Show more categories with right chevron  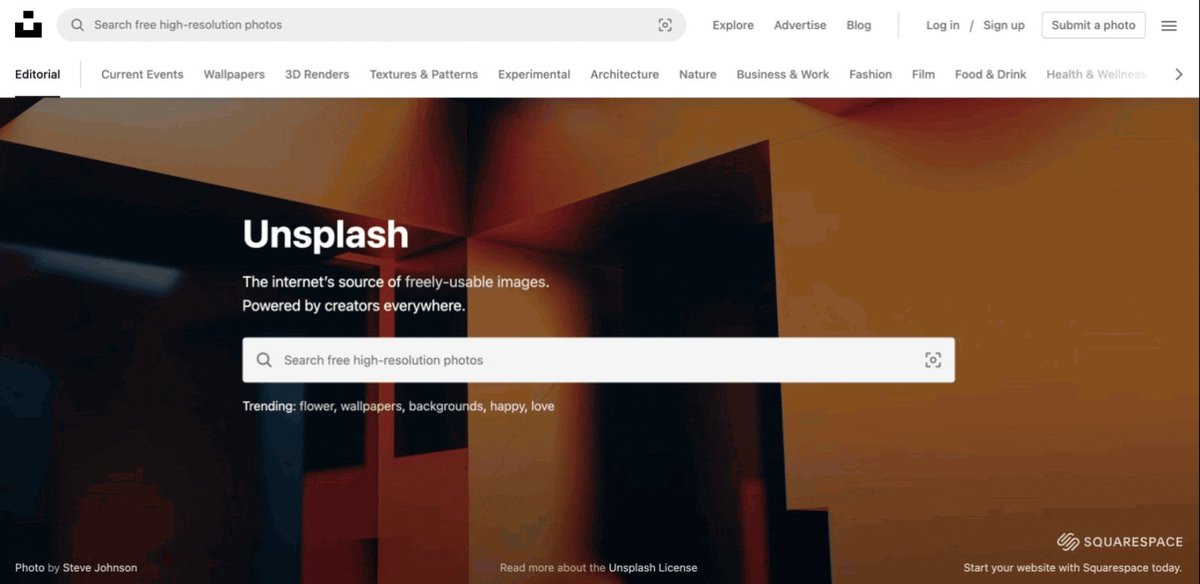(1179, 74)
